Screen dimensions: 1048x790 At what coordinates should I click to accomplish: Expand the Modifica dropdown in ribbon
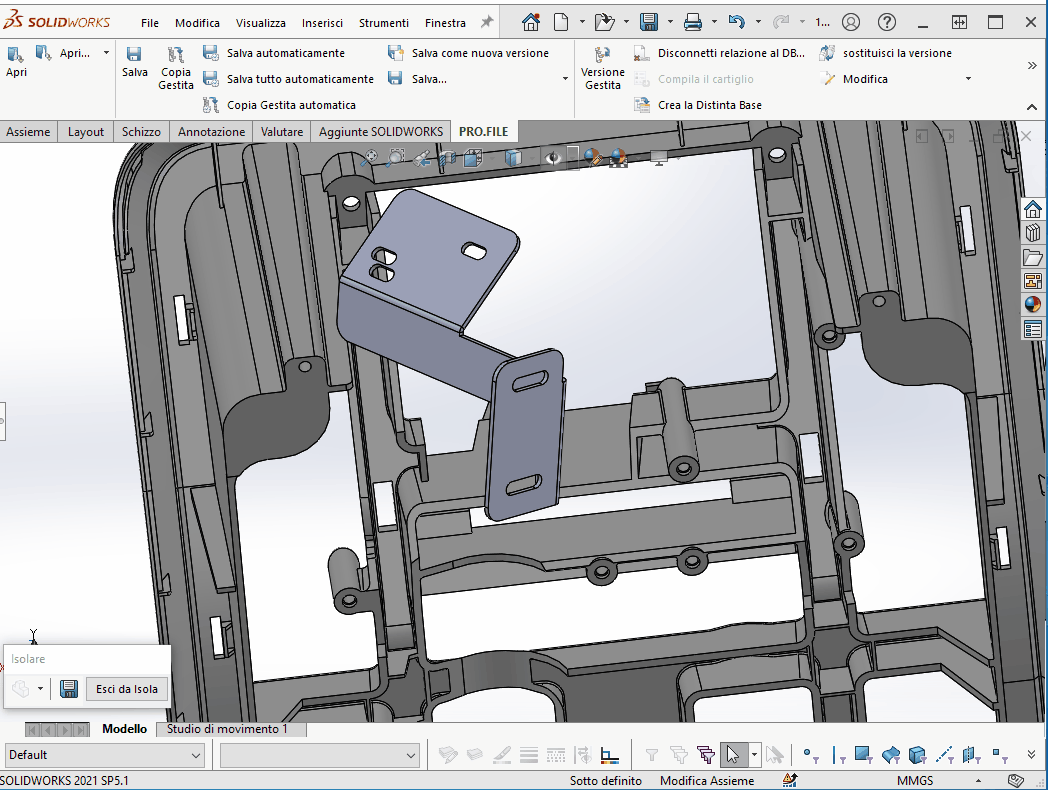coord(967,79)
